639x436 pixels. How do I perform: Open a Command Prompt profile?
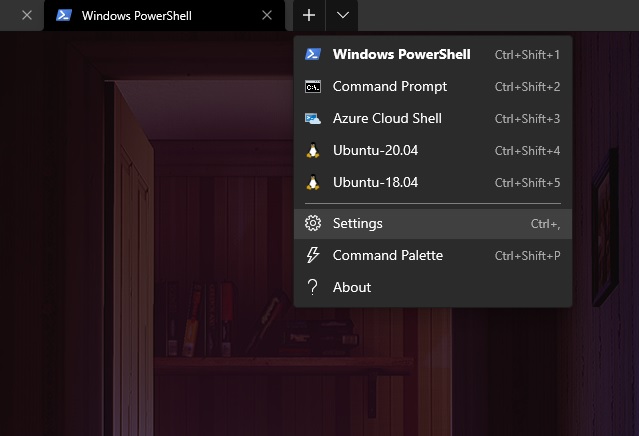[x=433, y=86]
